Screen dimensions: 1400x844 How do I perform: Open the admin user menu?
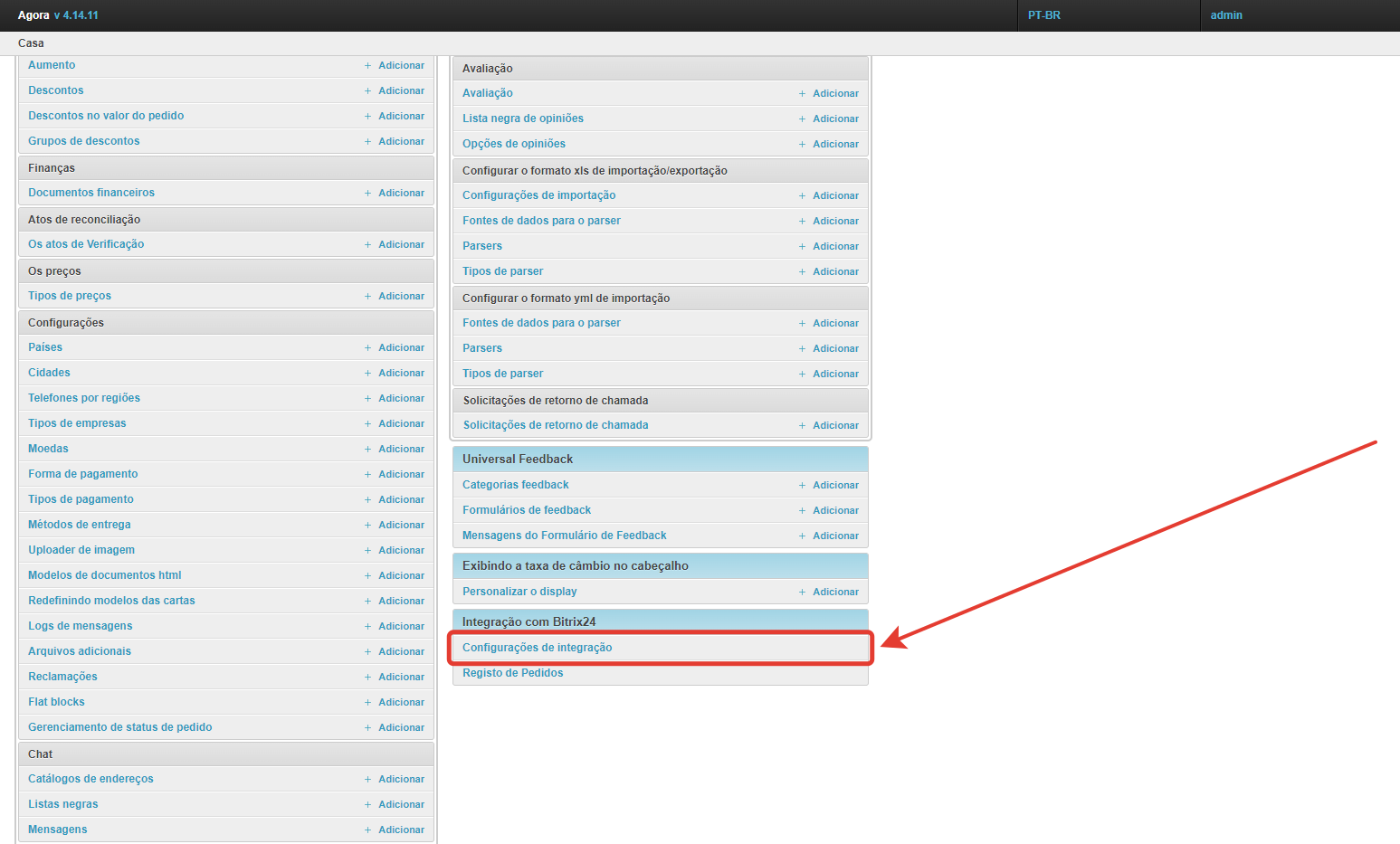click(1225, 15)
